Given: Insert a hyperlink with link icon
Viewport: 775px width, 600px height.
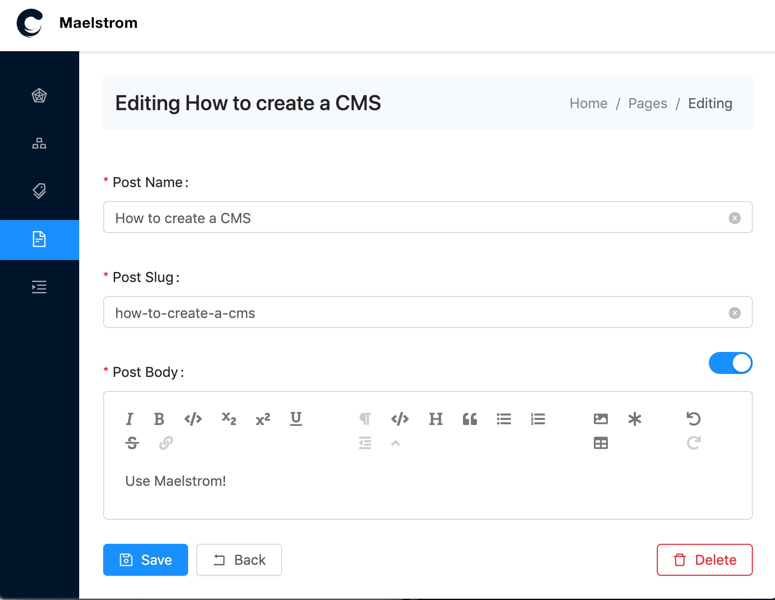Looking at the screenshot, I should coord(166,443).
